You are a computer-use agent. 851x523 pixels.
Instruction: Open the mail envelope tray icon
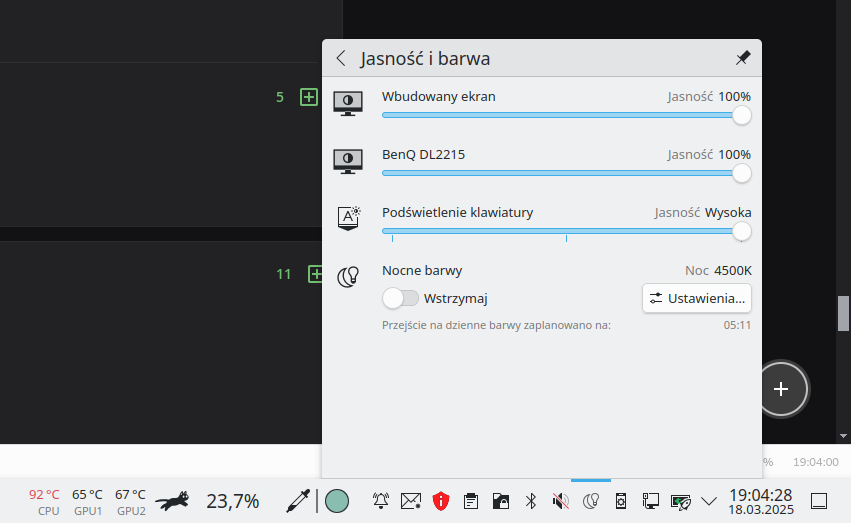click(x=411, y=501)
